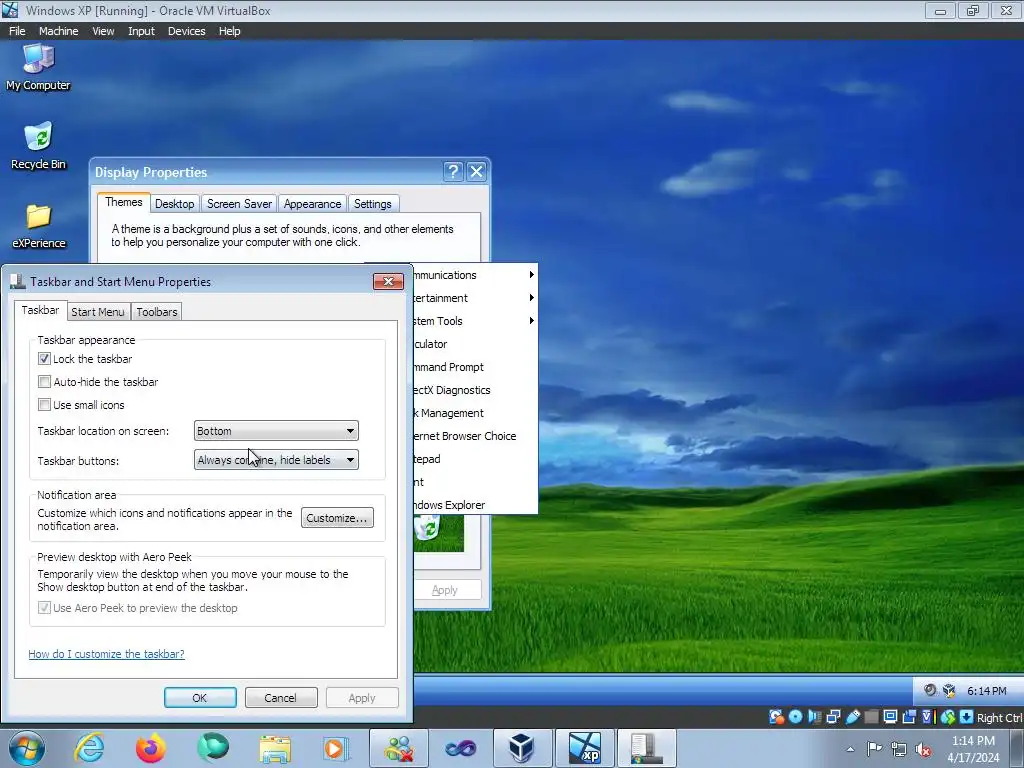Select Taskbar Properties taskbar button
The height and width of the screenshot is (768, 1024).
(x=646, y=748)
